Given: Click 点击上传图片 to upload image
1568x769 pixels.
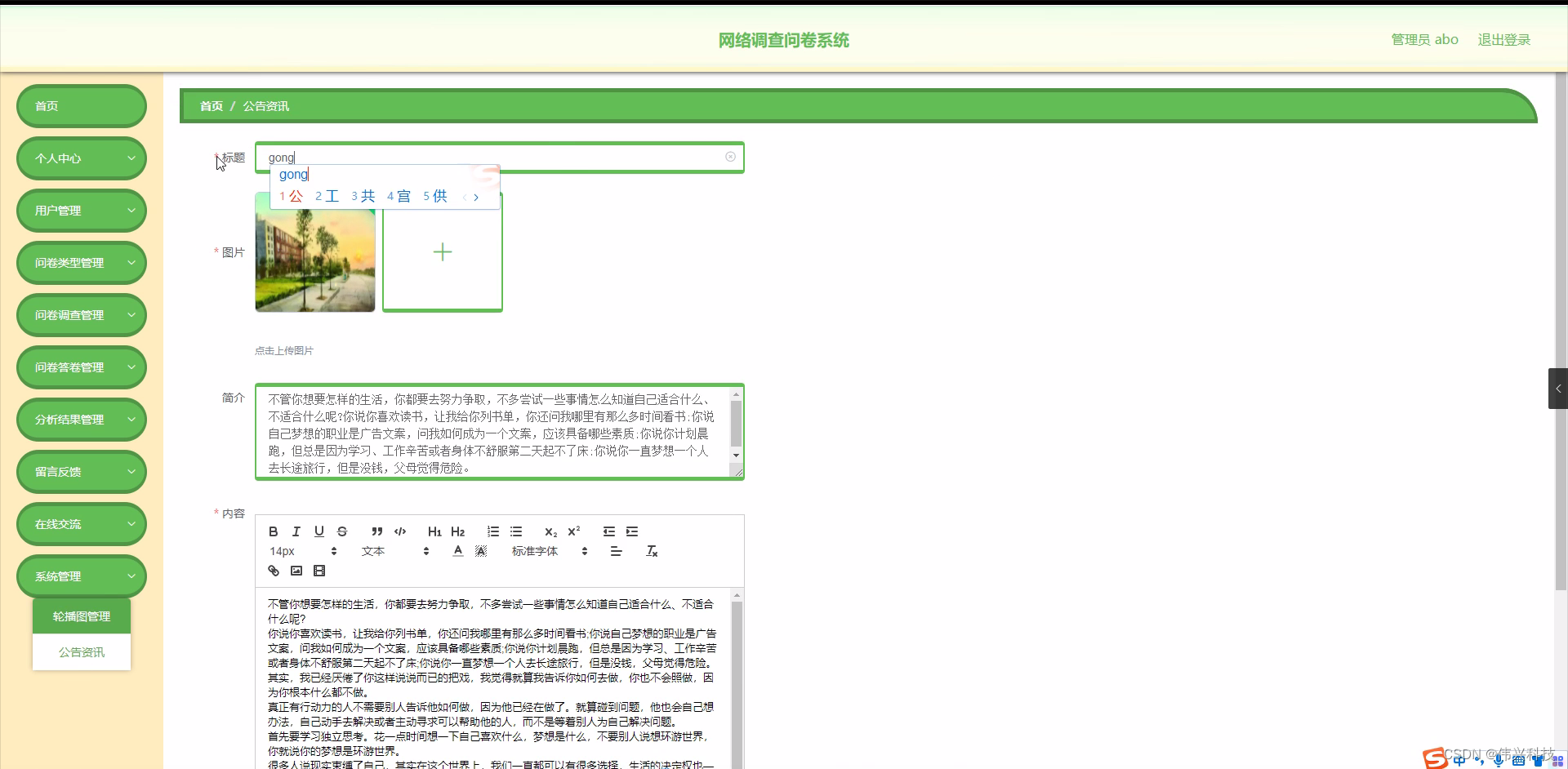Looking at the screenshot, I should coord(283,349).
